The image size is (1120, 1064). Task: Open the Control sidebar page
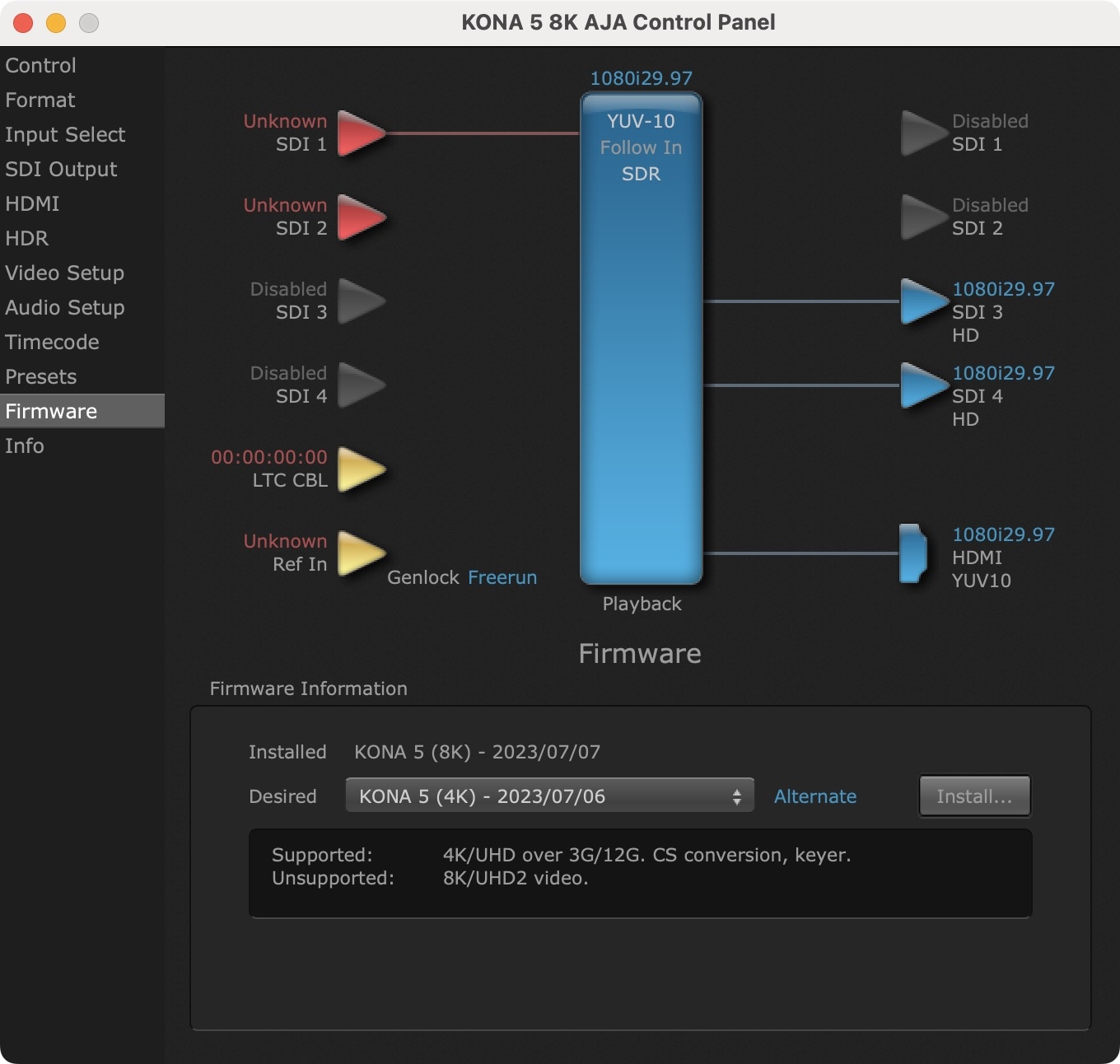point(82,65)
